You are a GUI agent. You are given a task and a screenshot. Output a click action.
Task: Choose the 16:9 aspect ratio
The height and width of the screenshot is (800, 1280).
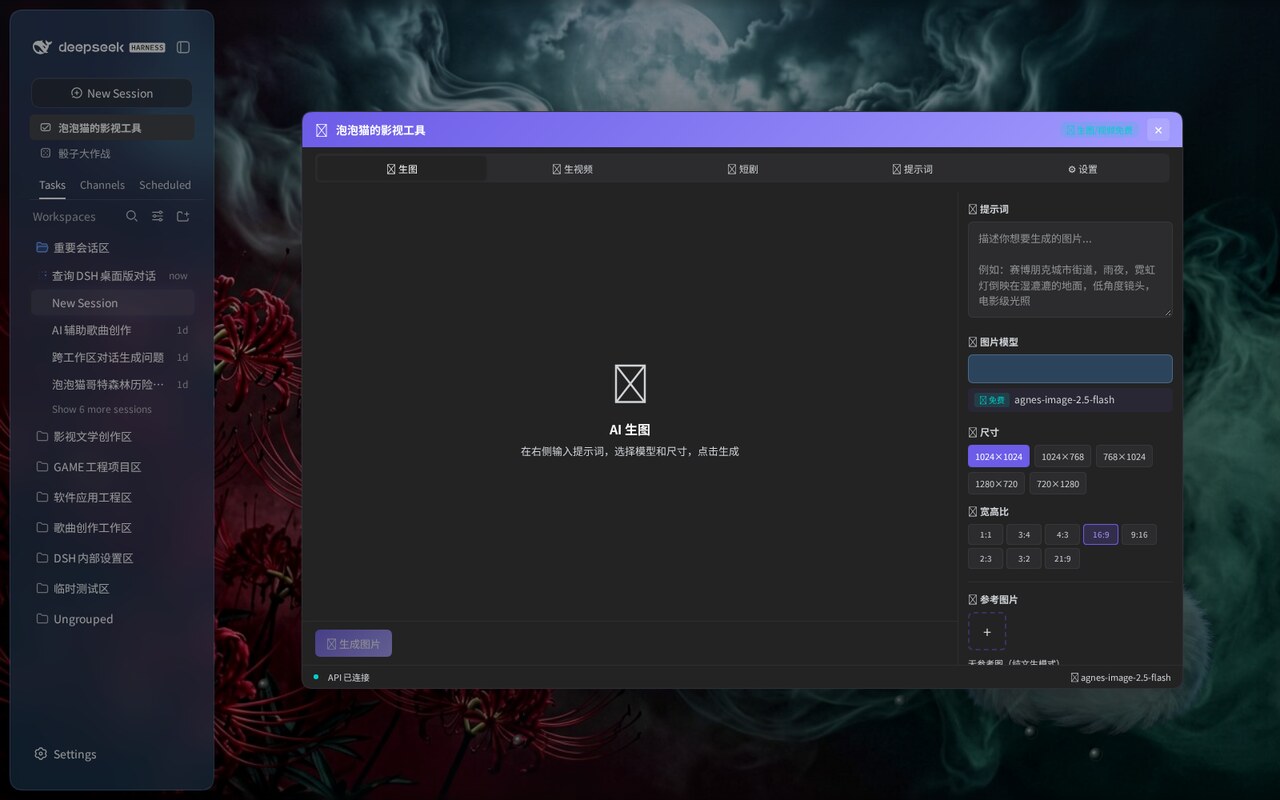coord(1100,535)
